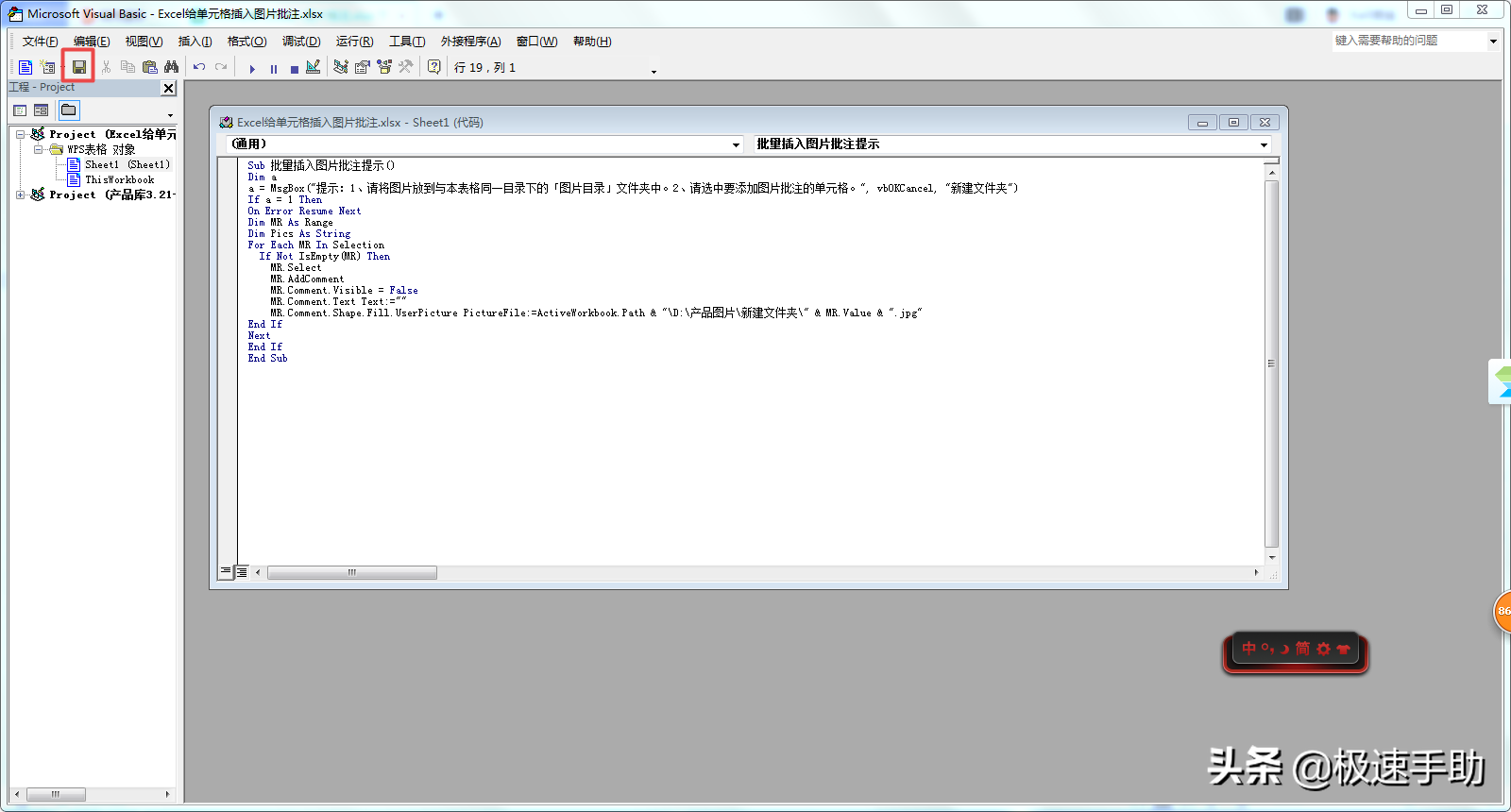Click the Help question mark icon

tap(434, 67)
